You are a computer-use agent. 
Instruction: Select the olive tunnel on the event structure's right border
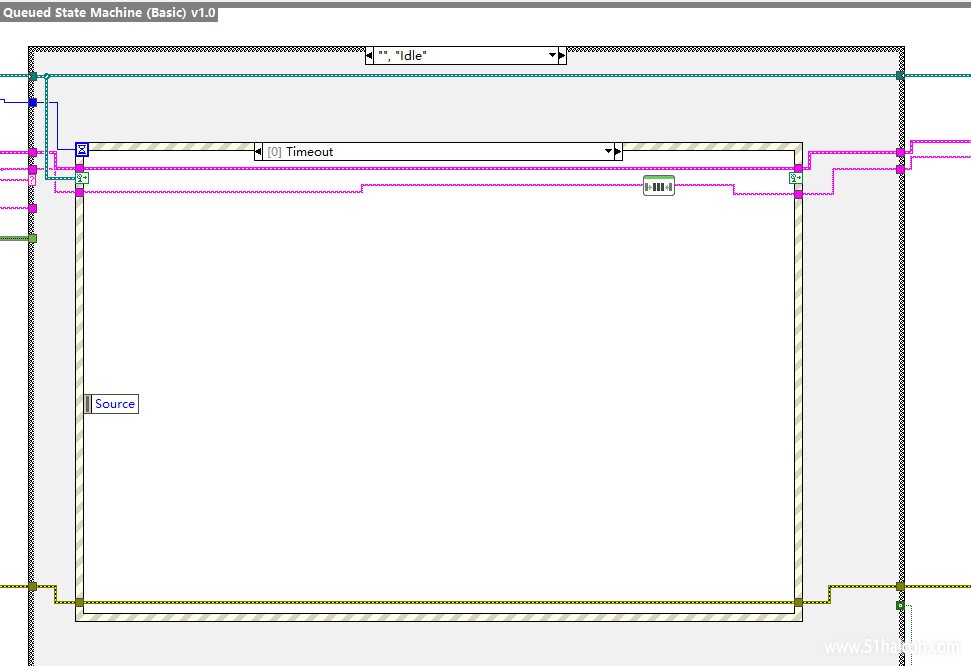(798, 602)
